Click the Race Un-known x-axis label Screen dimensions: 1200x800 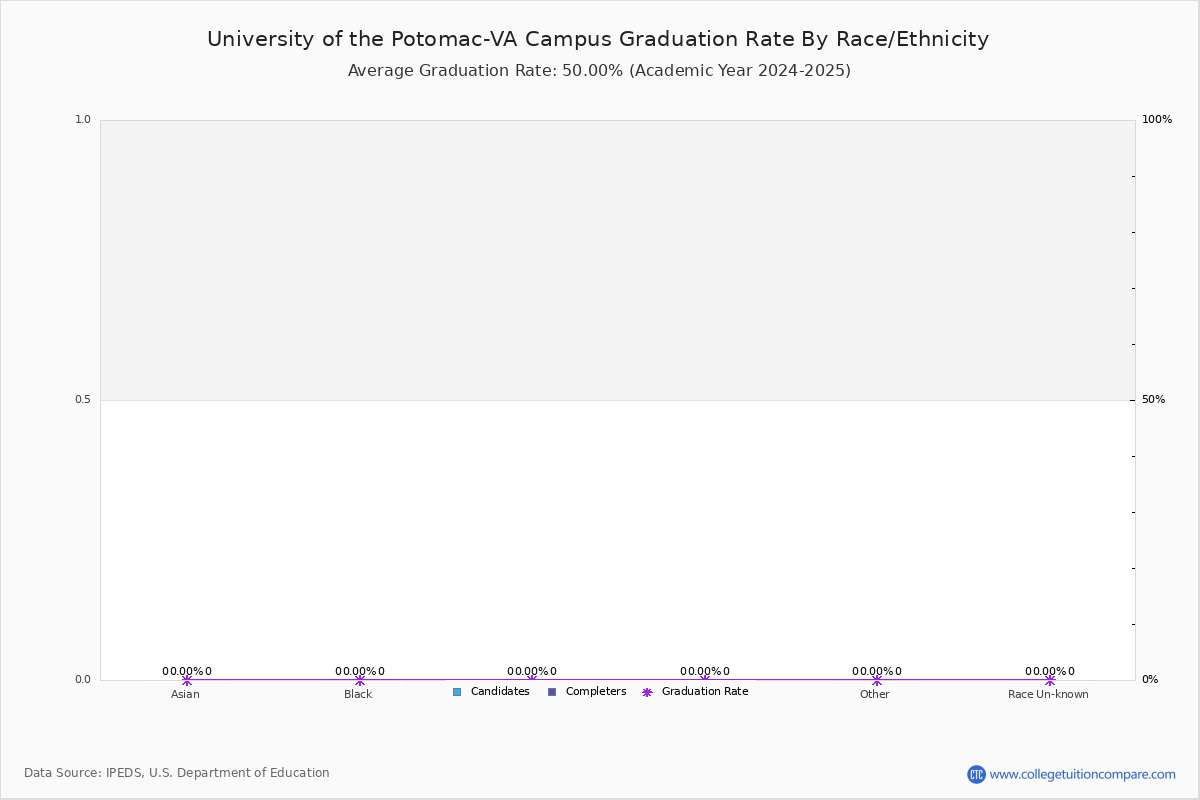pyautogui.click(x=1048, y=695)
